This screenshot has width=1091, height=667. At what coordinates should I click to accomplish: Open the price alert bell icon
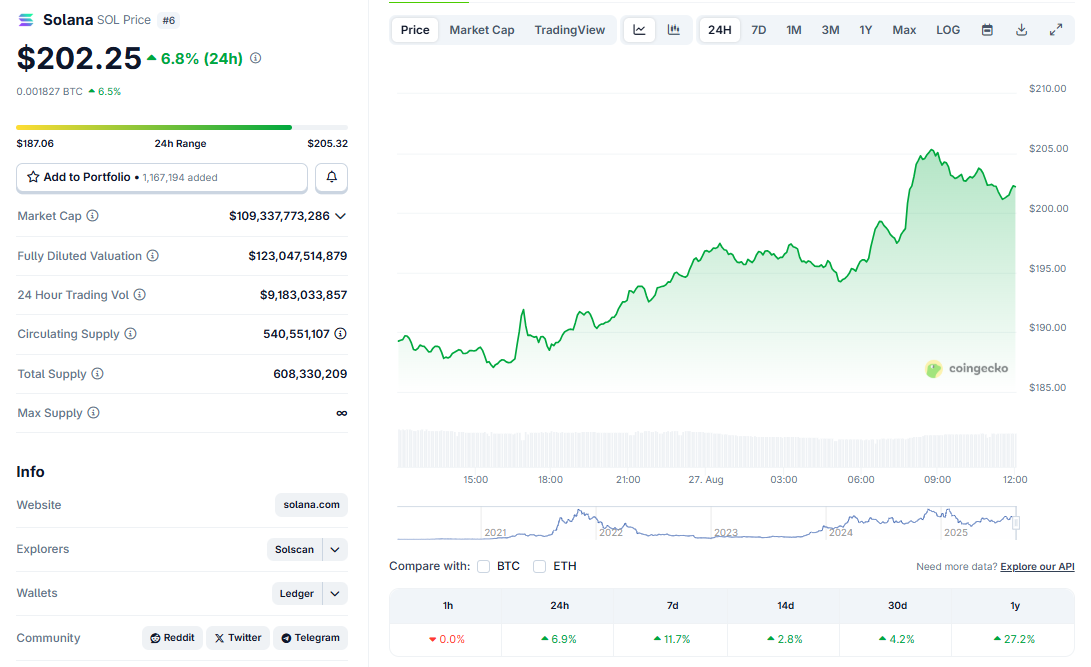click(x=332, y=177)
